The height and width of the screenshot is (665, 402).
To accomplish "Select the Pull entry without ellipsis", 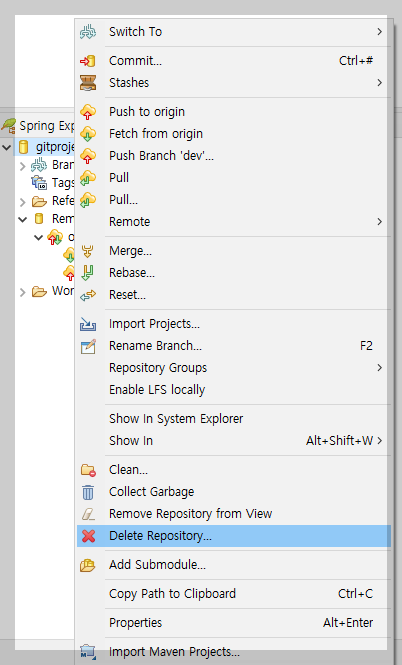I will [233, 178].
